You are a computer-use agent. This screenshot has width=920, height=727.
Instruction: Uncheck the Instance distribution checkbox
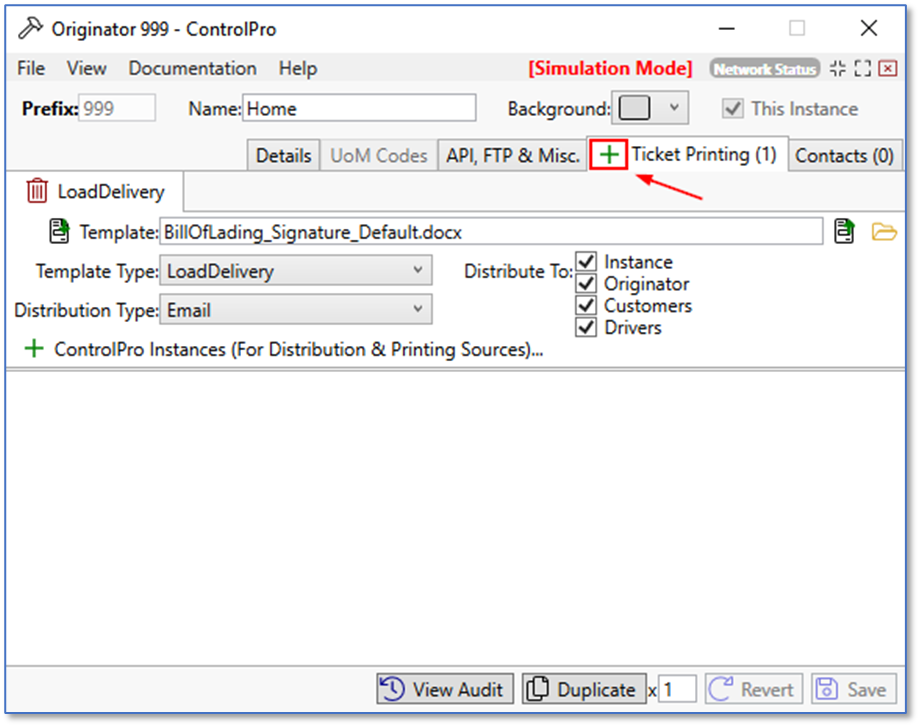click(x=586, y=262)
